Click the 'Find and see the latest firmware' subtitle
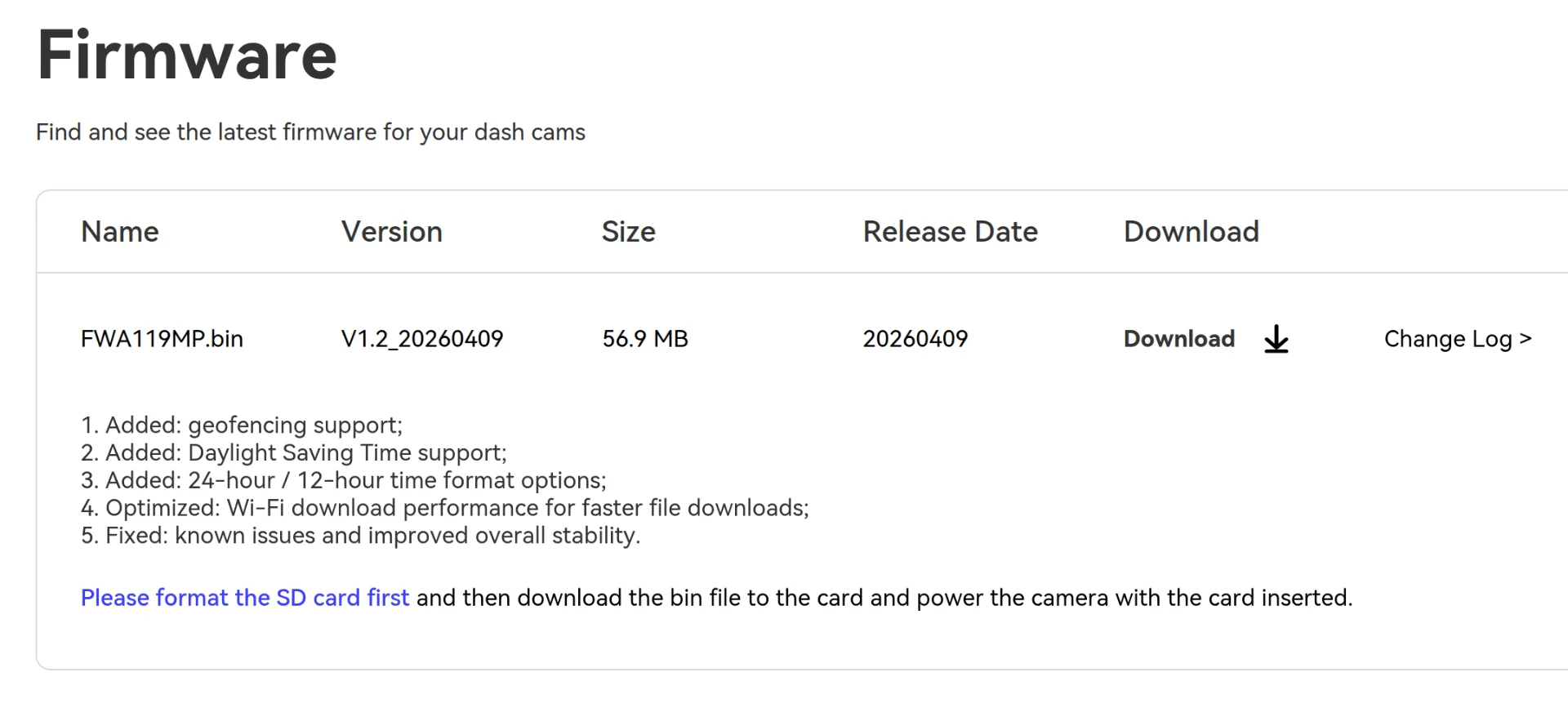 pyautogui.click(x=310, y=132)
